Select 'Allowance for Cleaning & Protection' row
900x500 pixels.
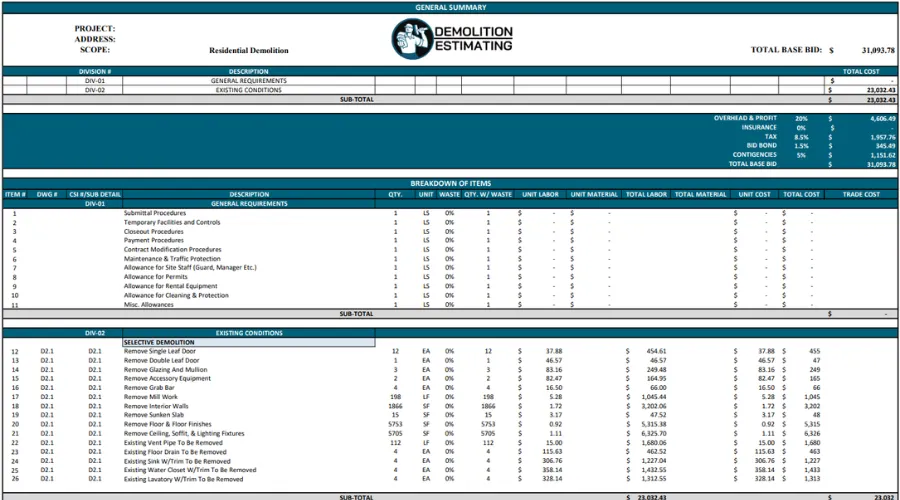point(176,295)
